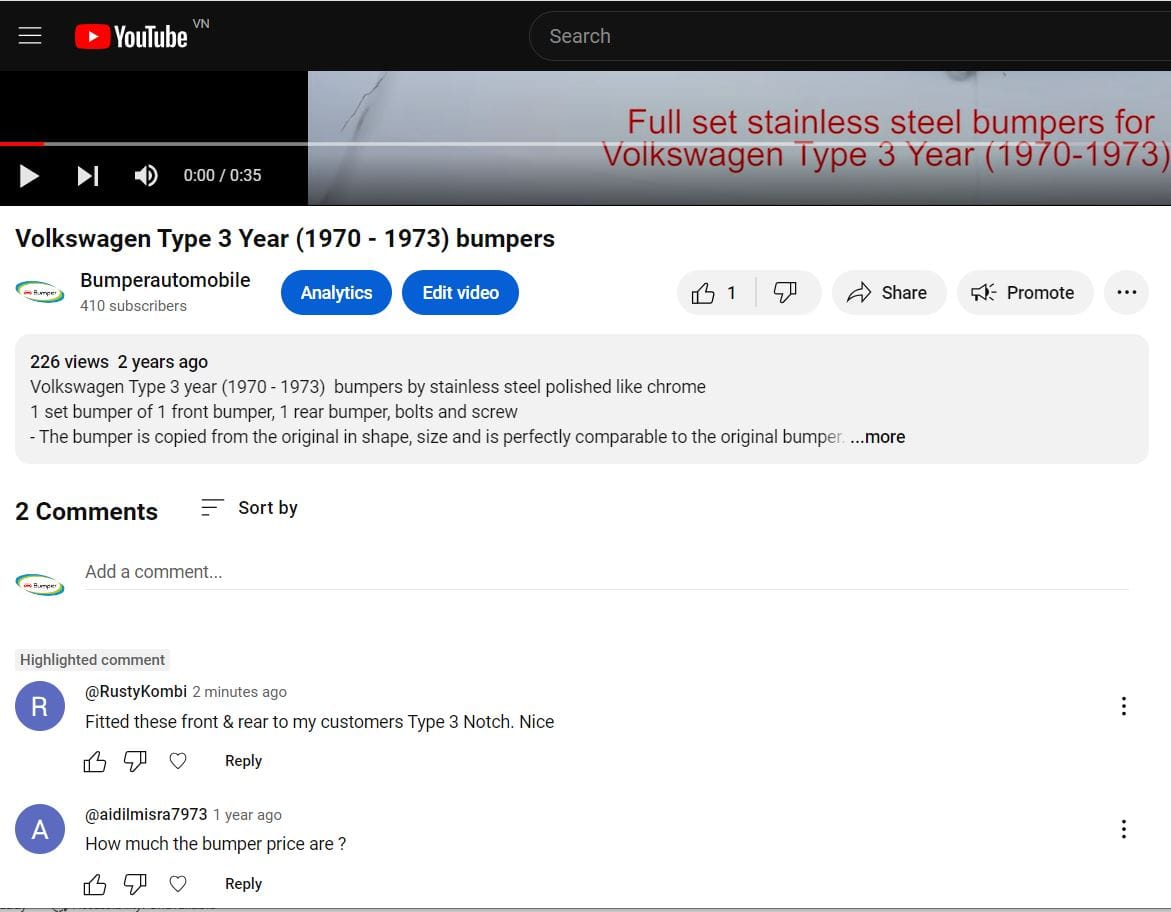The width and height of the screenshot is (1171, 912).
Task: Click the YouTube logo
Action: click(x=131, y=37)
